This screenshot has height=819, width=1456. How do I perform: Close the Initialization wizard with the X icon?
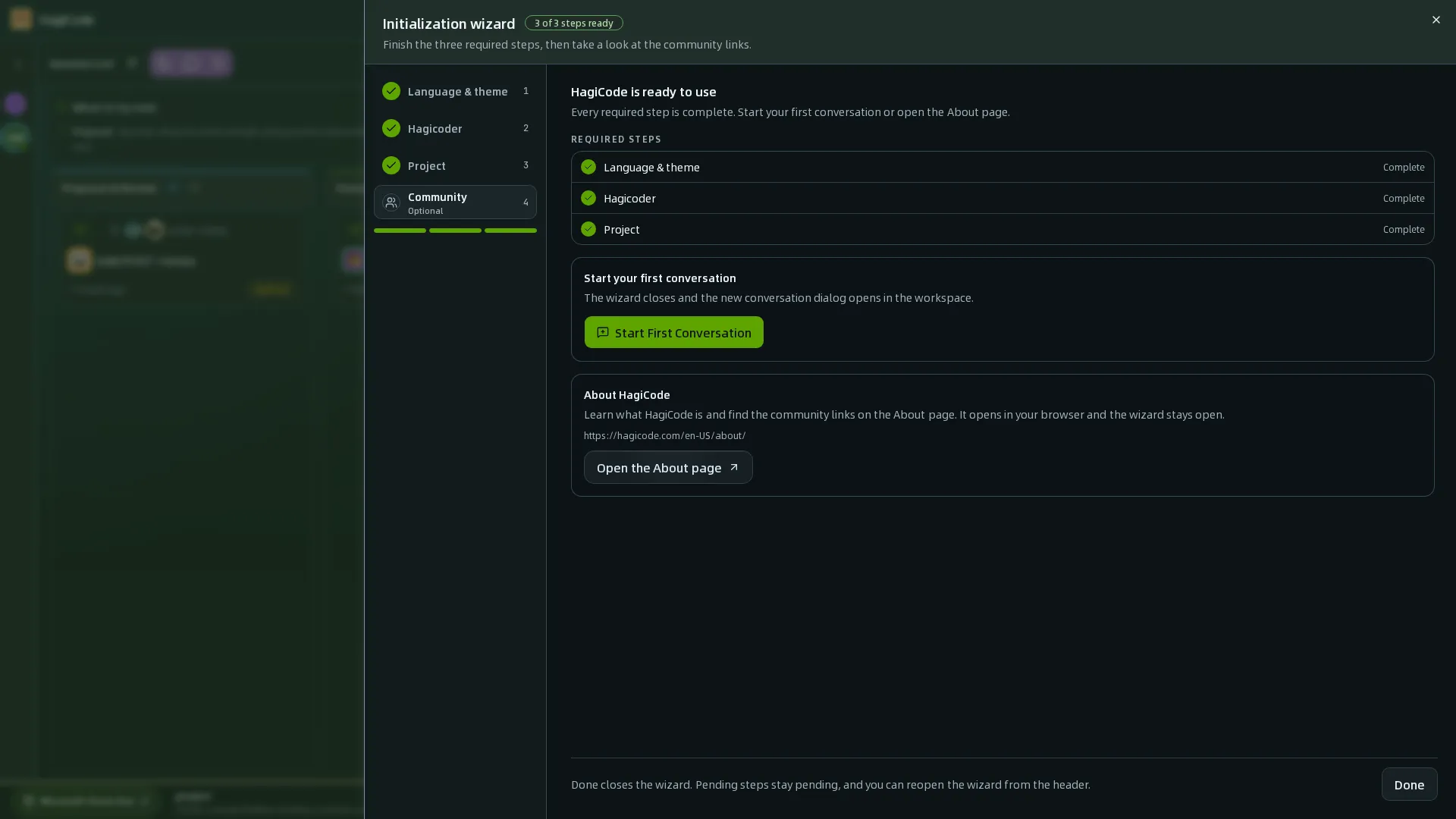[1436, 20]
